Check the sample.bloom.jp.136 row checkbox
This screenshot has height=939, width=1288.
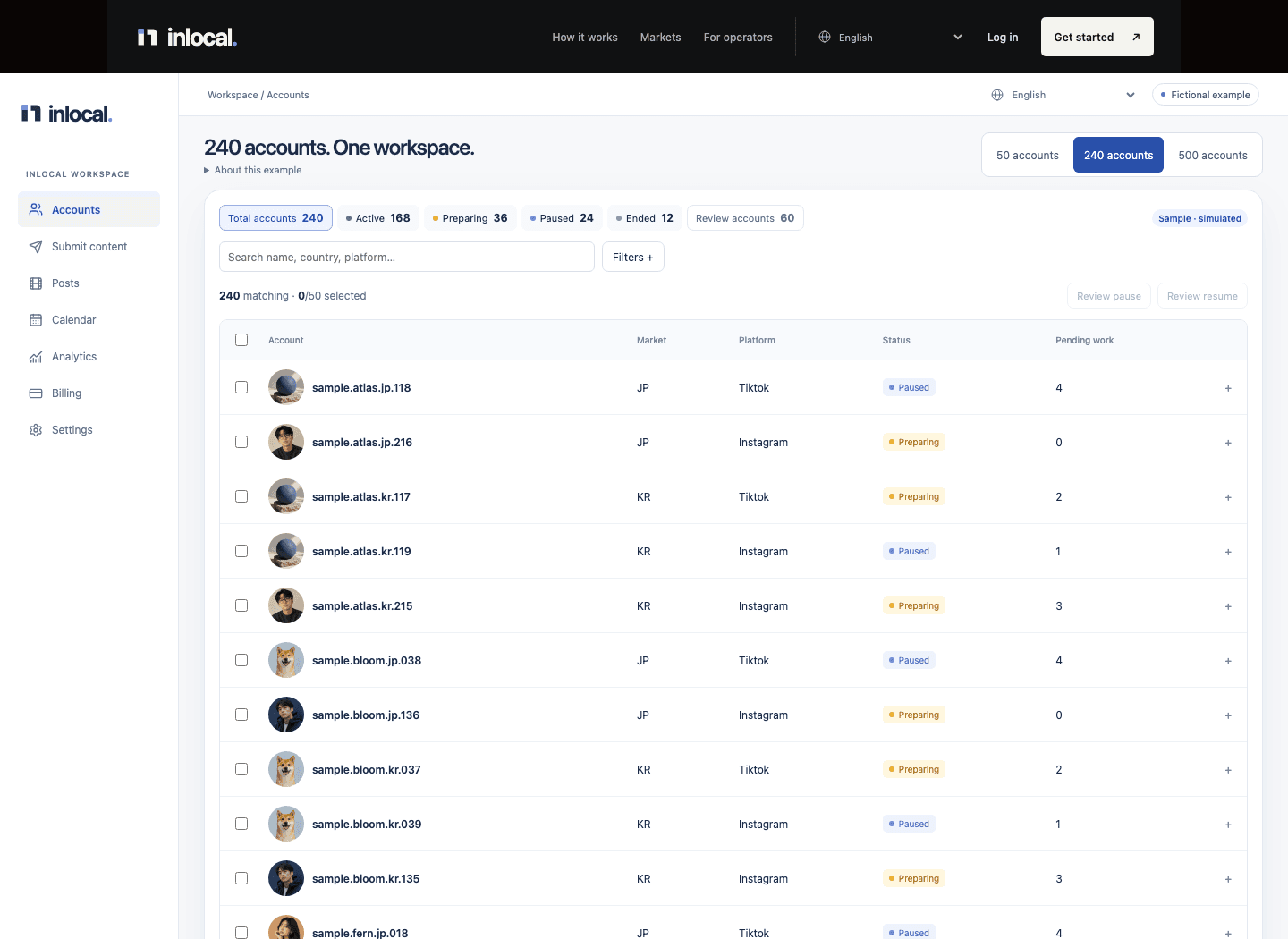point(241,715)
